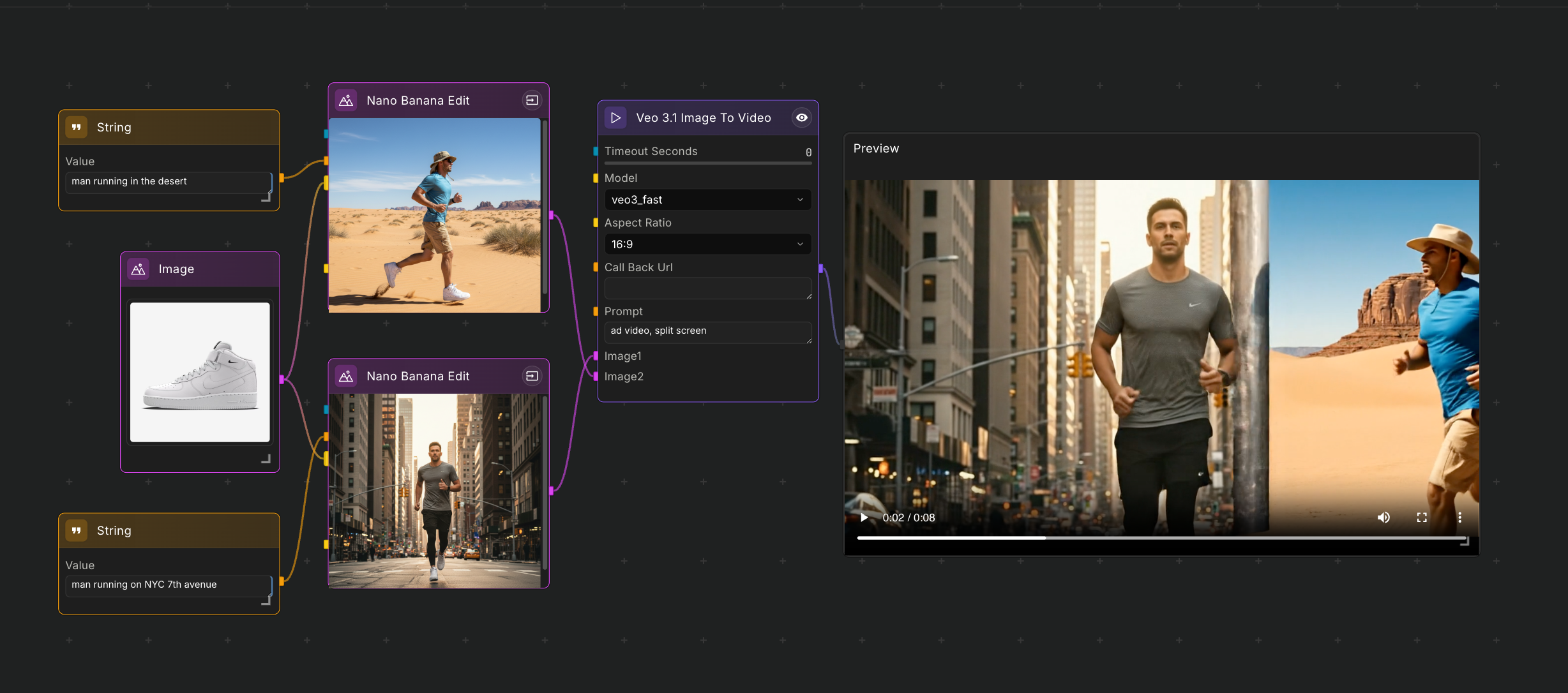Click the Prompt field with 'ad video, split screen'

click(707, 332)
